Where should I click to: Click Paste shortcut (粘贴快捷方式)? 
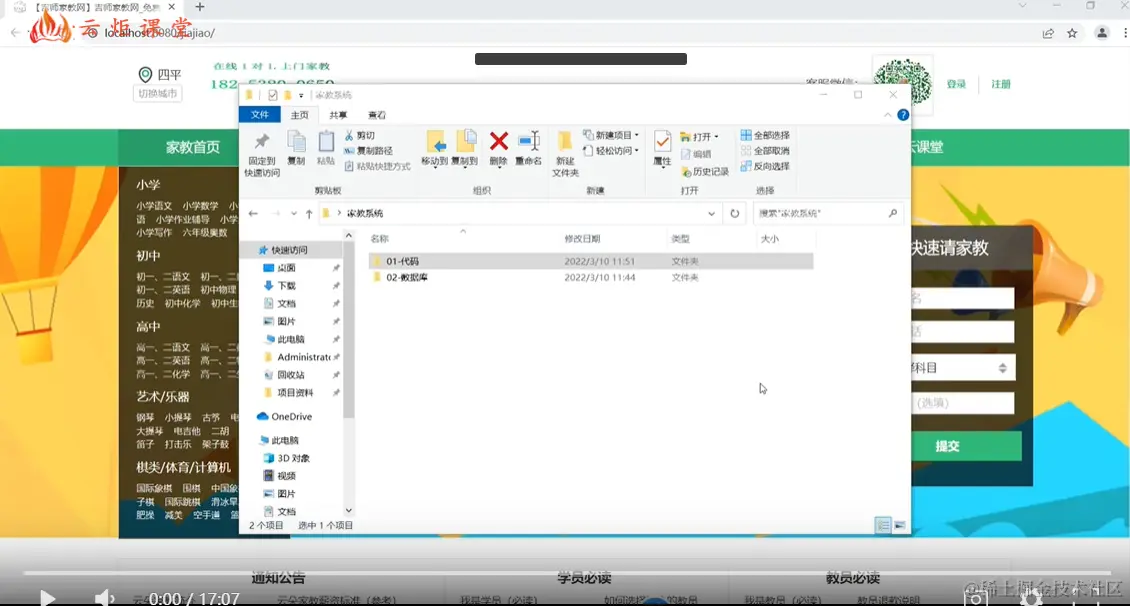coord(377,166)
